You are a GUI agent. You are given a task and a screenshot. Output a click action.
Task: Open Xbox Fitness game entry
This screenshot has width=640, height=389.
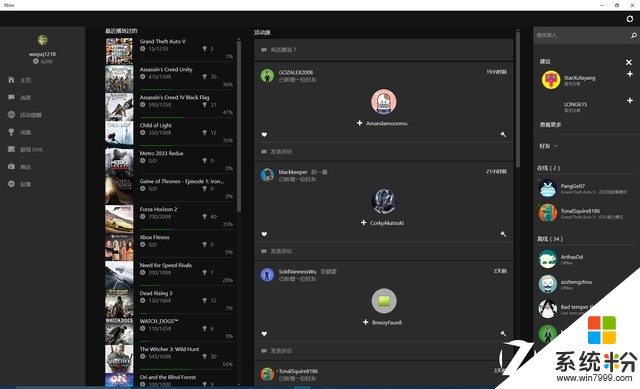pyautogui.click(x=169, y=247)
